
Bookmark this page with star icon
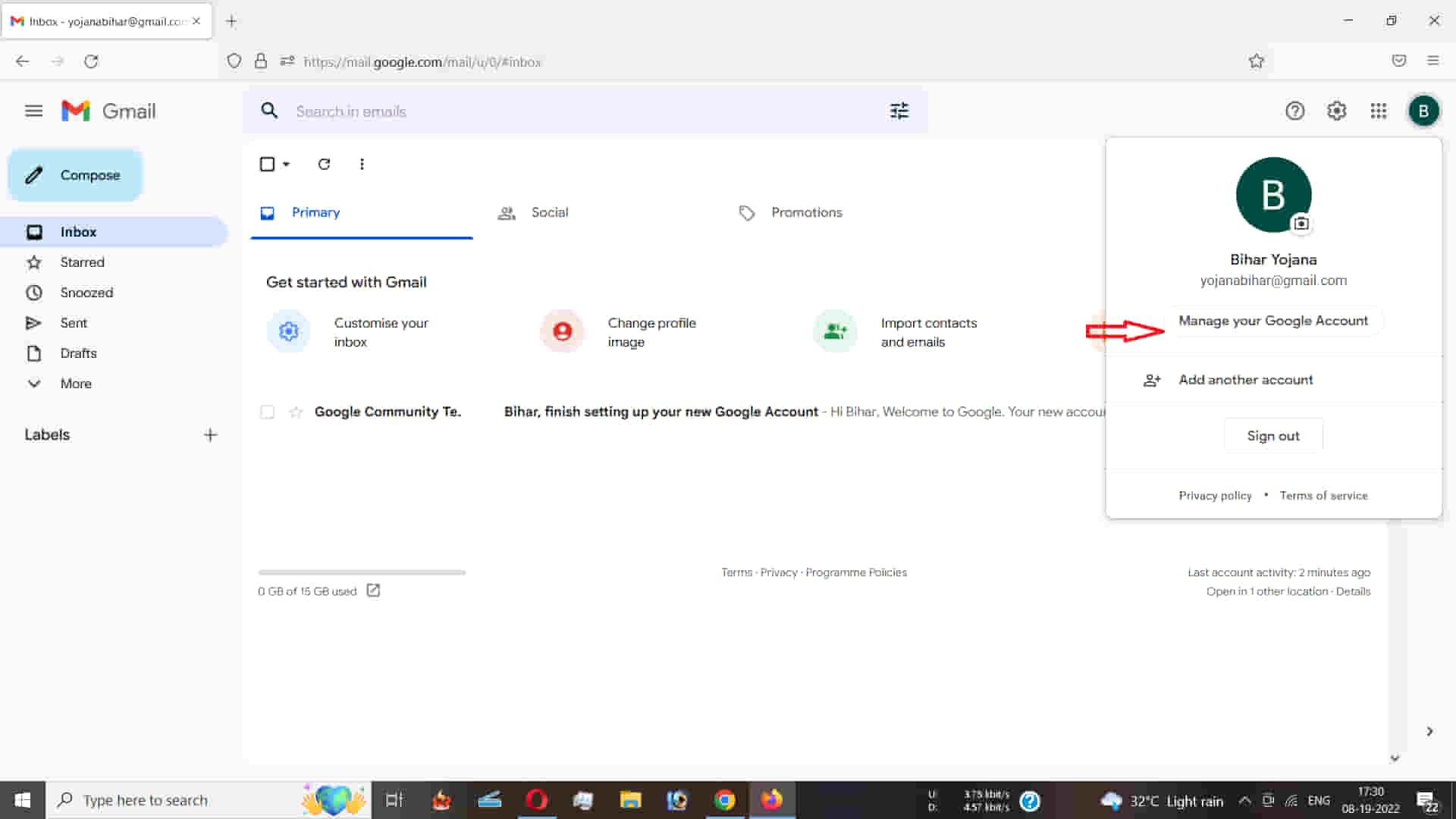pos(1257,61)
